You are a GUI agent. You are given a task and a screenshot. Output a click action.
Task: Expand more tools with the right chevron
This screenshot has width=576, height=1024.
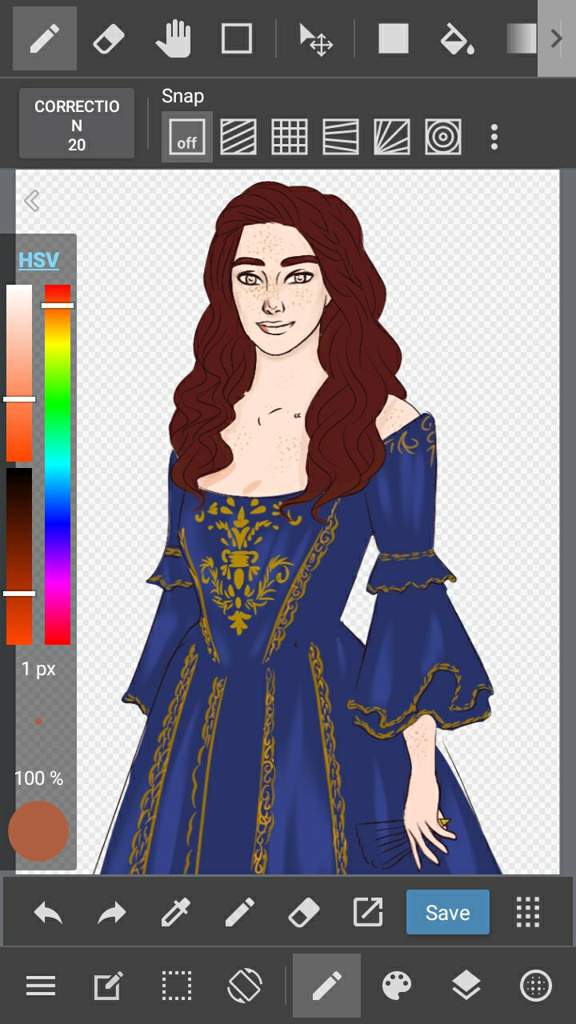pyautogui.click(x=556, y=39)
